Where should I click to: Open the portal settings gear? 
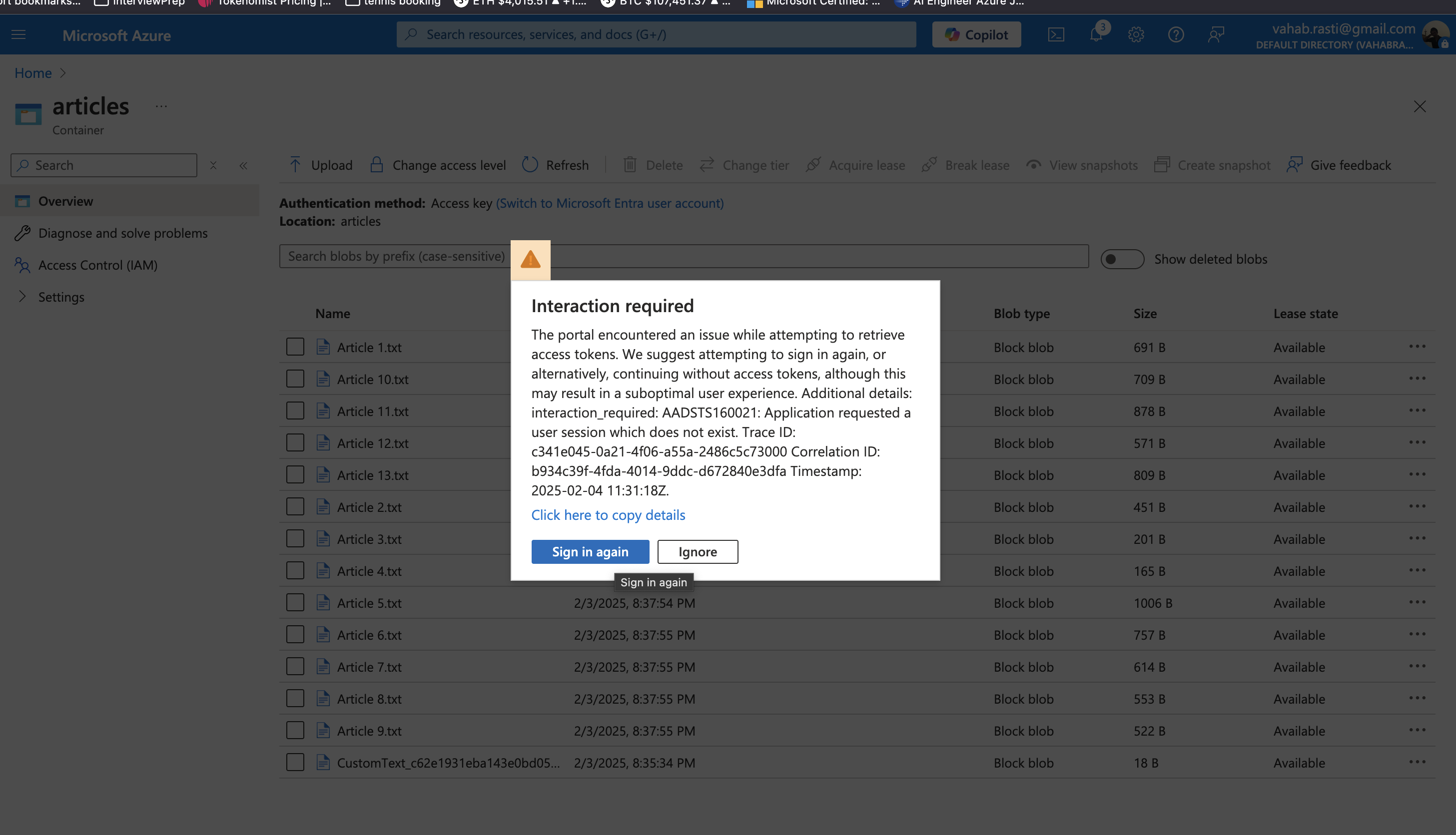1136,34
